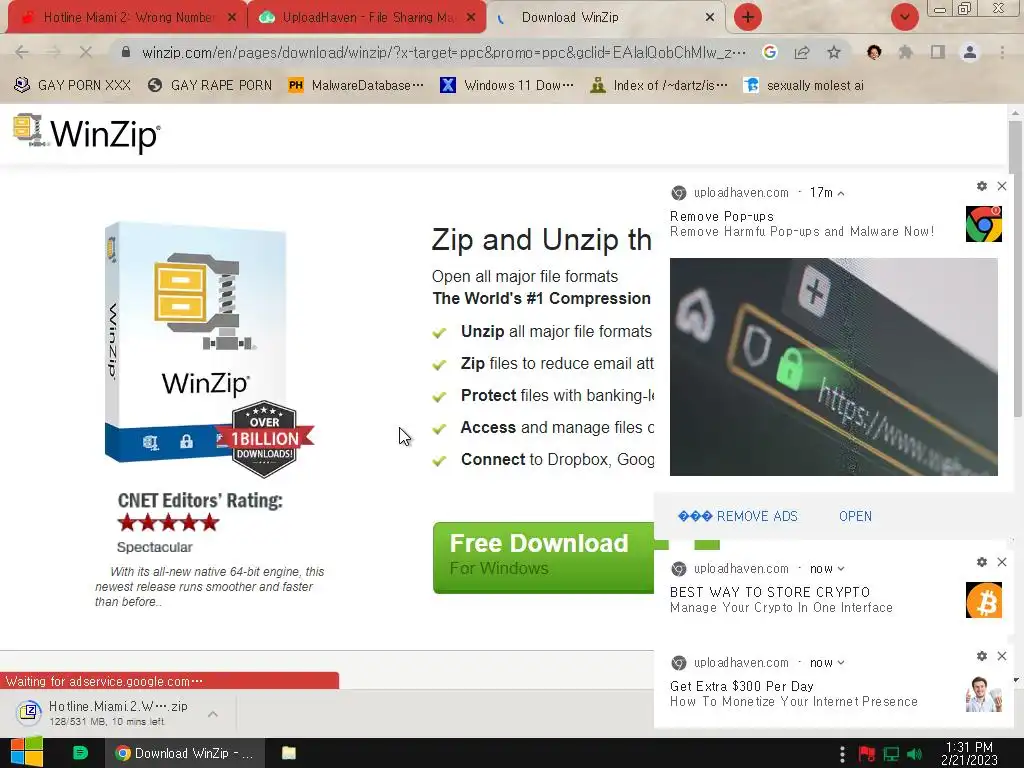
Task: Click the avatar extension icon in the toolbar
Action: 874,52
